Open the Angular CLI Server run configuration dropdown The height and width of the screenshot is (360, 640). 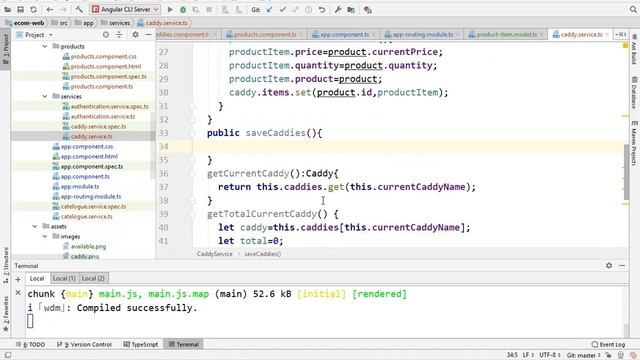[125, 9]
